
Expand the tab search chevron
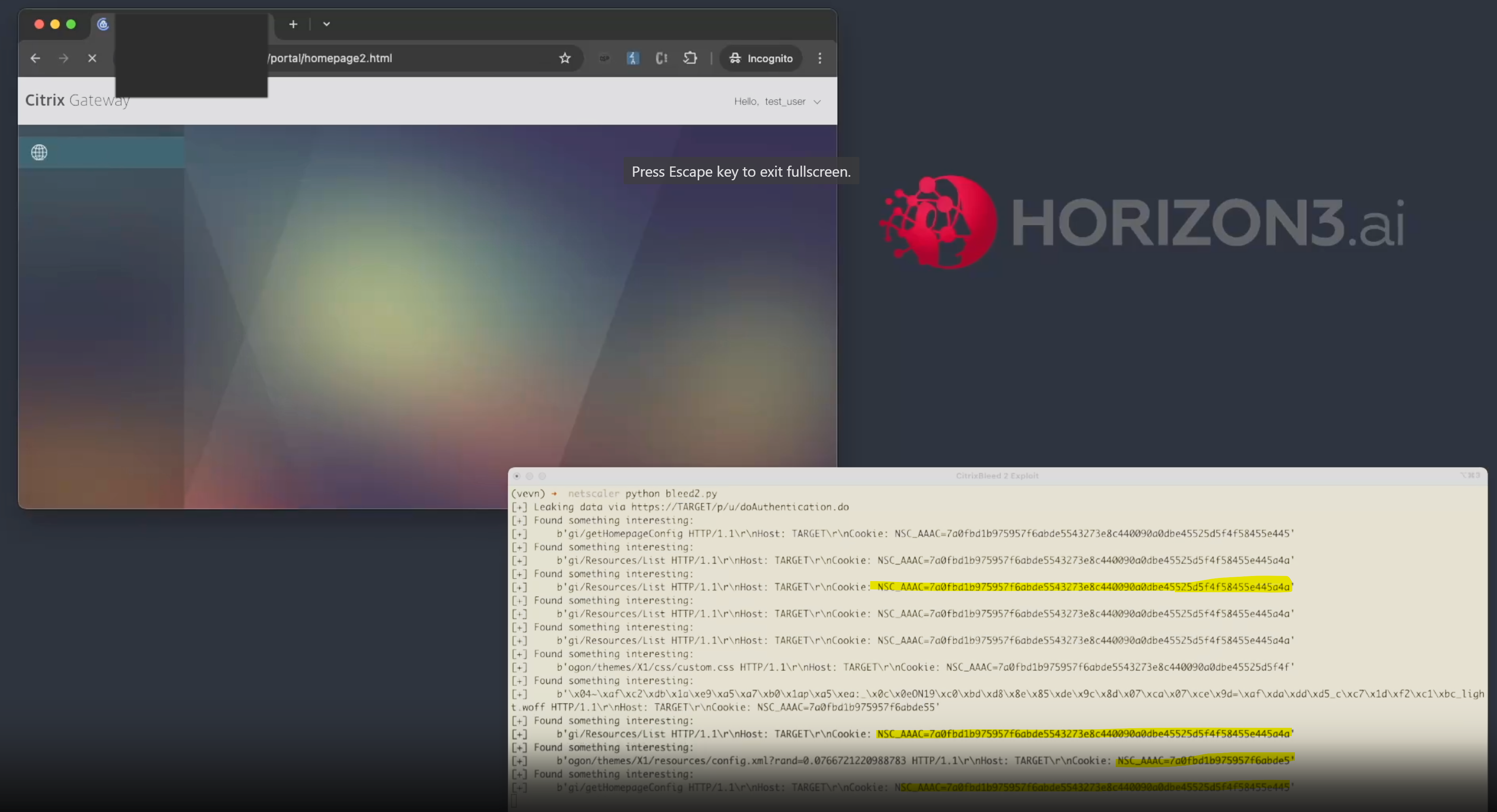327,25
